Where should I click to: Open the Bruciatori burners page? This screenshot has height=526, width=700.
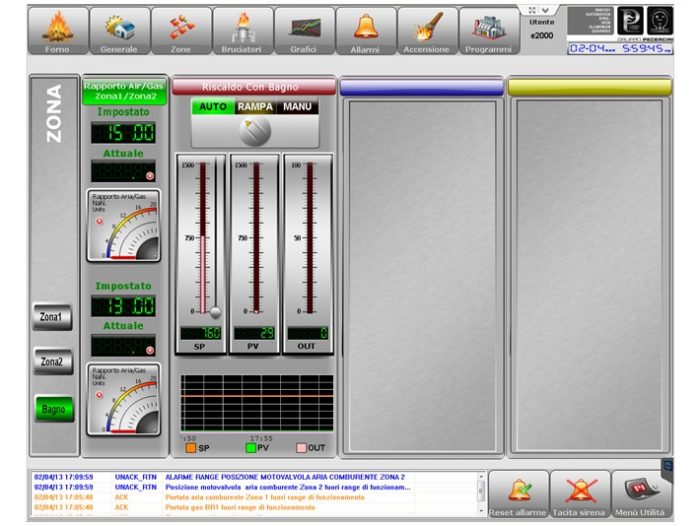point(243,30)
